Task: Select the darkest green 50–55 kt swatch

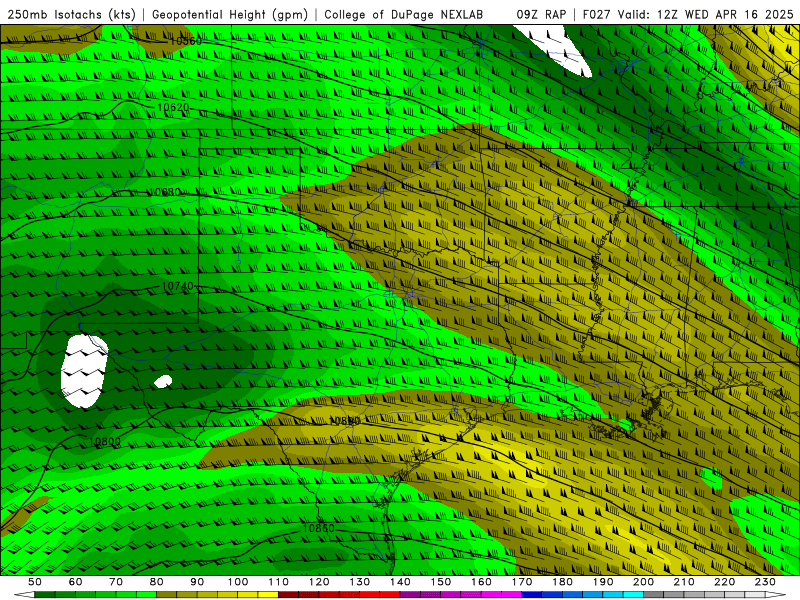Action: (x=45, y=595)
